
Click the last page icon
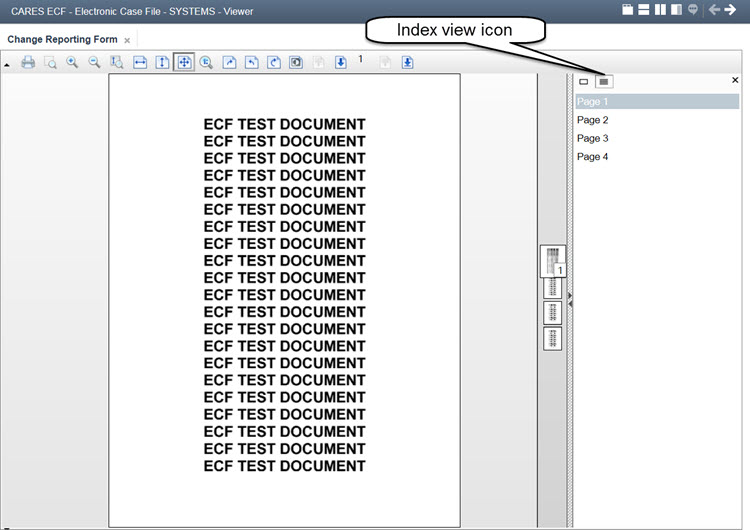(408, 62)
